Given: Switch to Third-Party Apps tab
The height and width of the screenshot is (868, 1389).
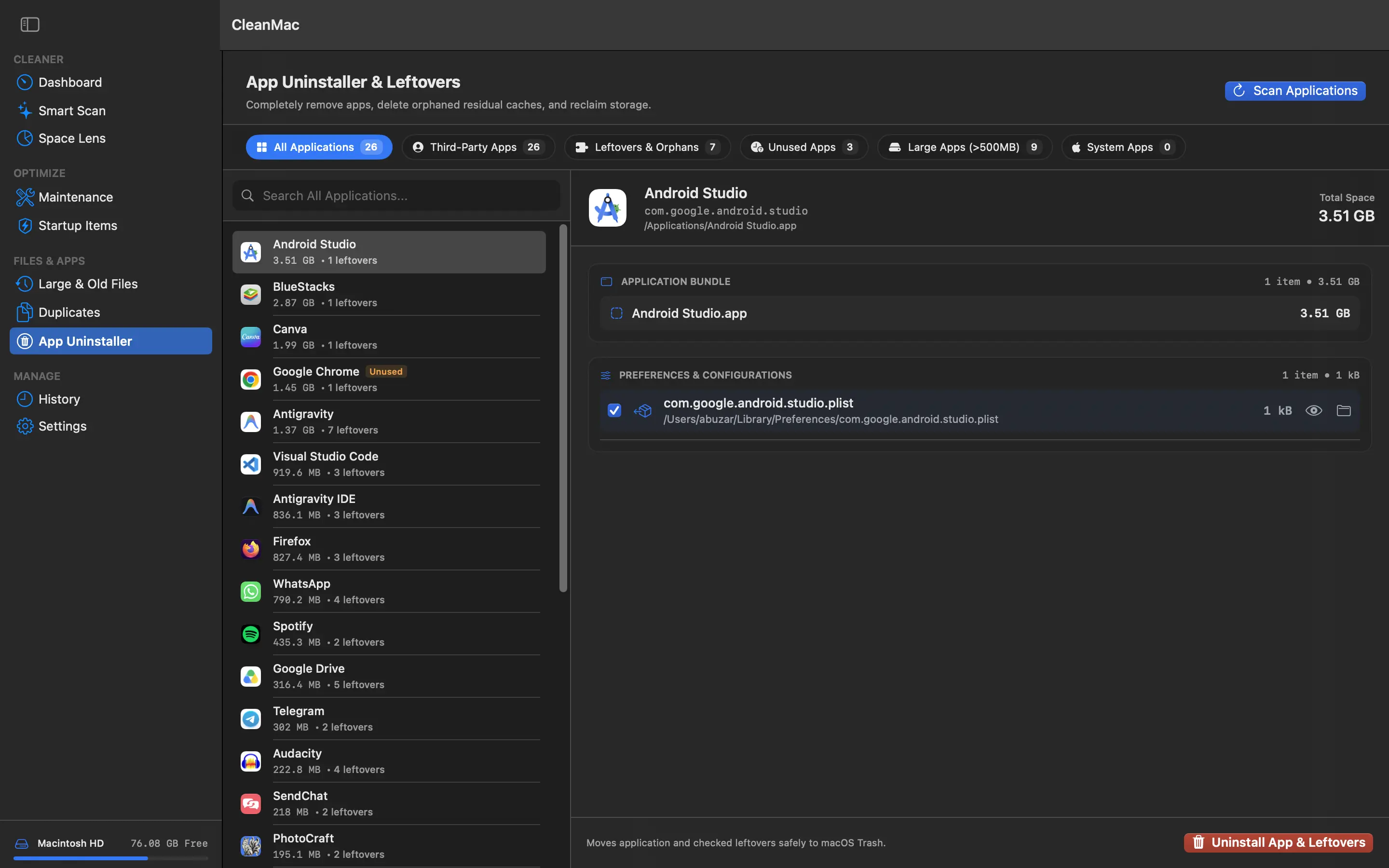Looking at the screenshot, I should click(x=478, y=147).
